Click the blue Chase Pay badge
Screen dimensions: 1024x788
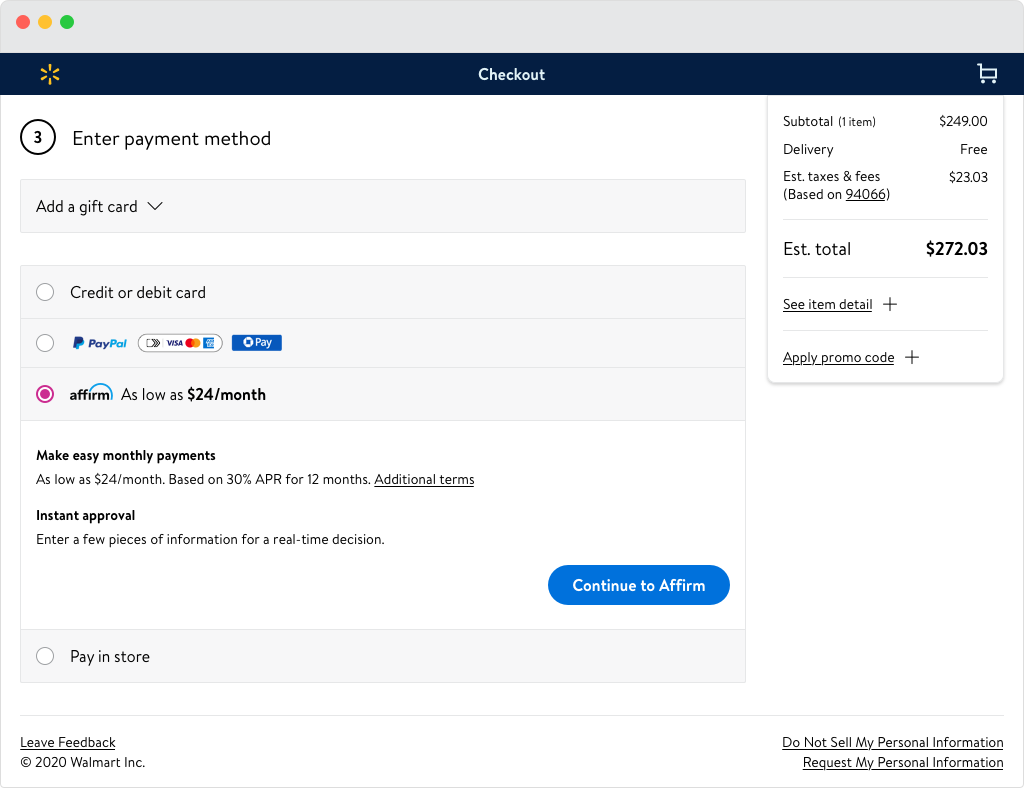(257, 343)
